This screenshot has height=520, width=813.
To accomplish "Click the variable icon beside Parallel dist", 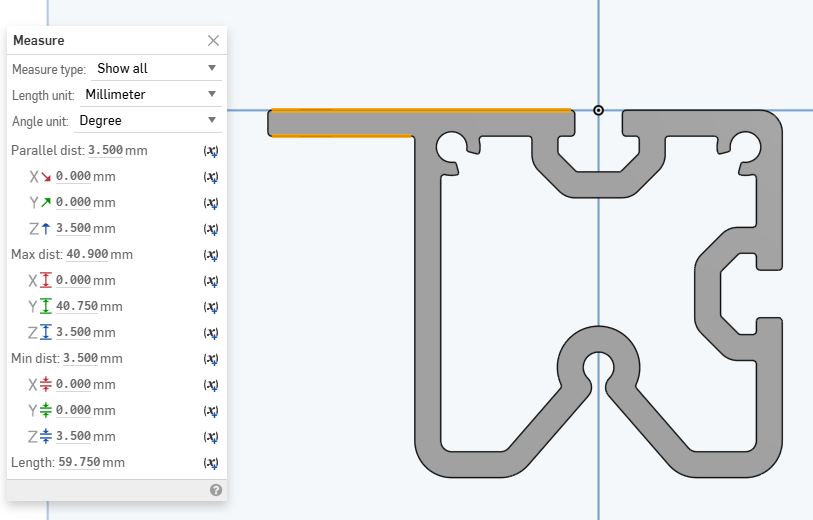I will tap(211, 151).
